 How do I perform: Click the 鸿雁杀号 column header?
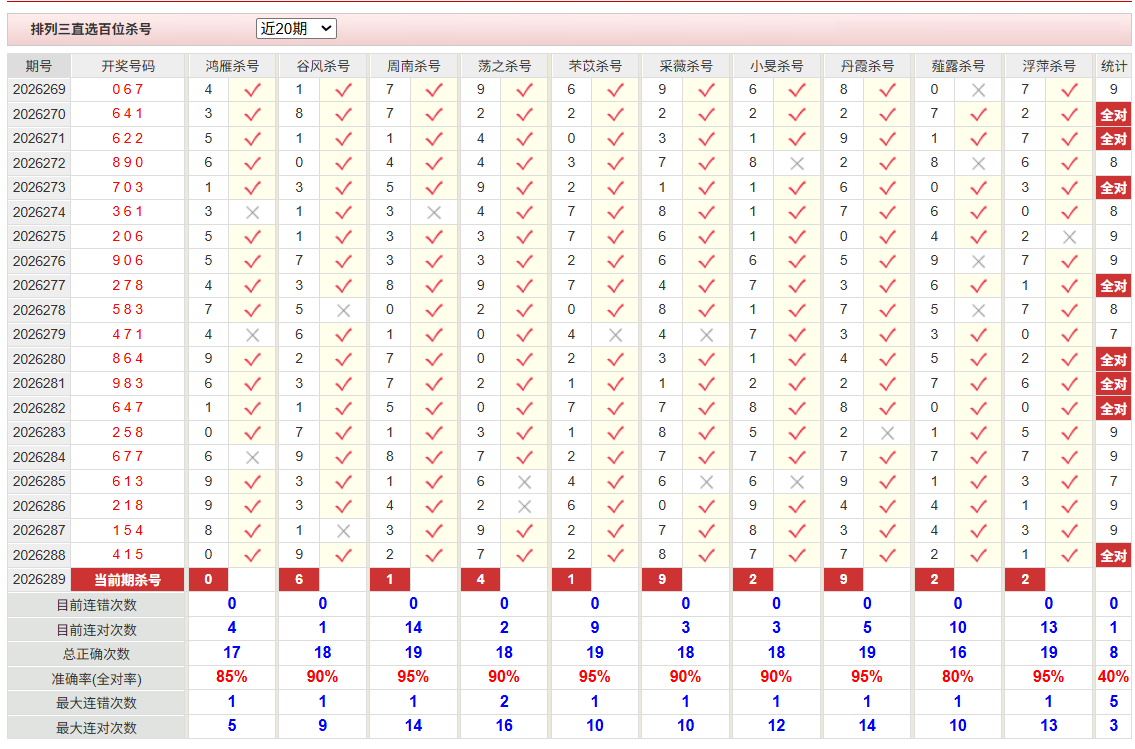(x=232, y=66)
